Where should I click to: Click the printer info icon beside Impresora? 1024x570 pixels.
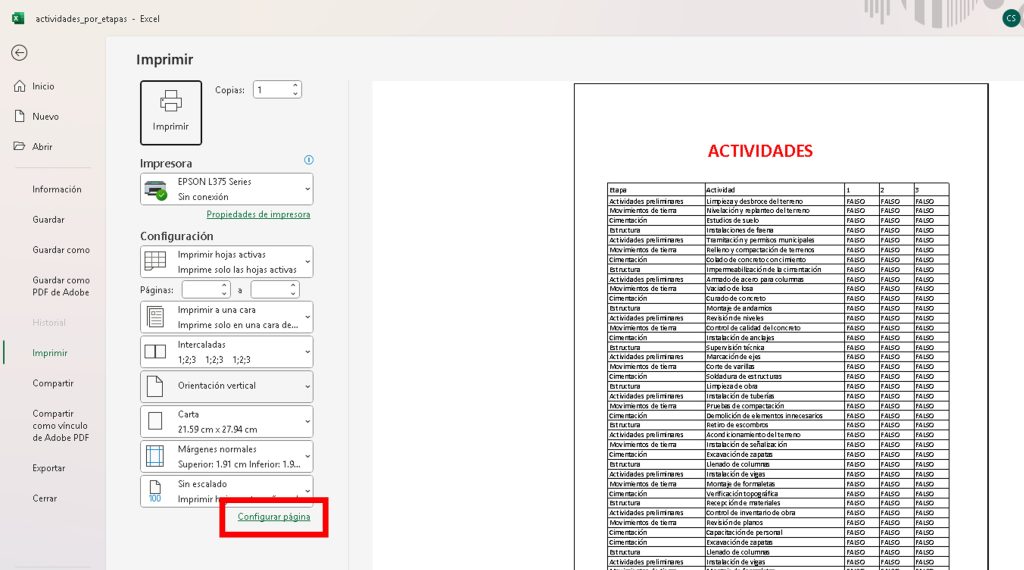(309, 160)
